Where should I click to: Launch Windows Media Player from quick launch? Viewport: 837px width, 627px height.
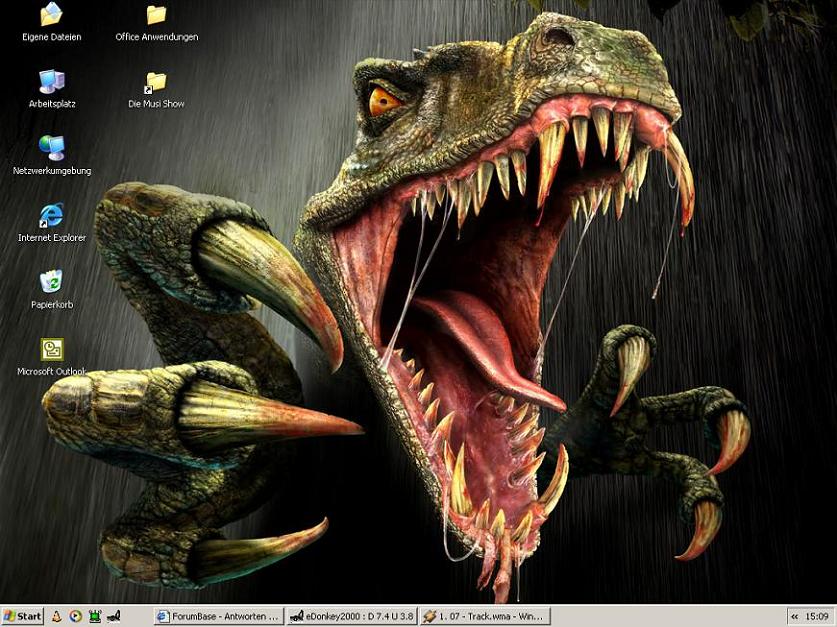click(76, 616)
